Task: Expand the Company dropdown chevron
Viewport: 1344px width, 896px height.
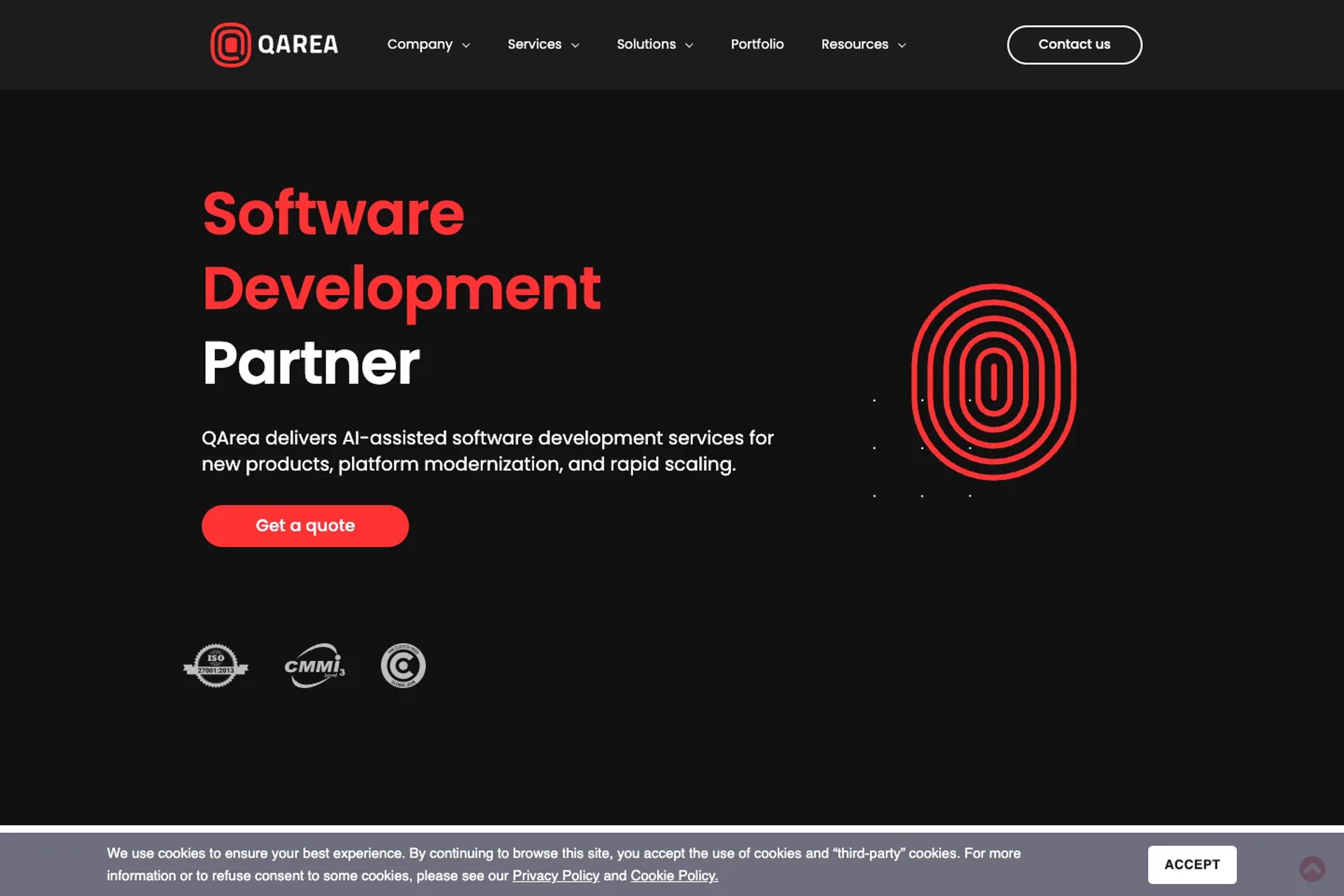Action: pyautogui.click(x=466, y=45)
